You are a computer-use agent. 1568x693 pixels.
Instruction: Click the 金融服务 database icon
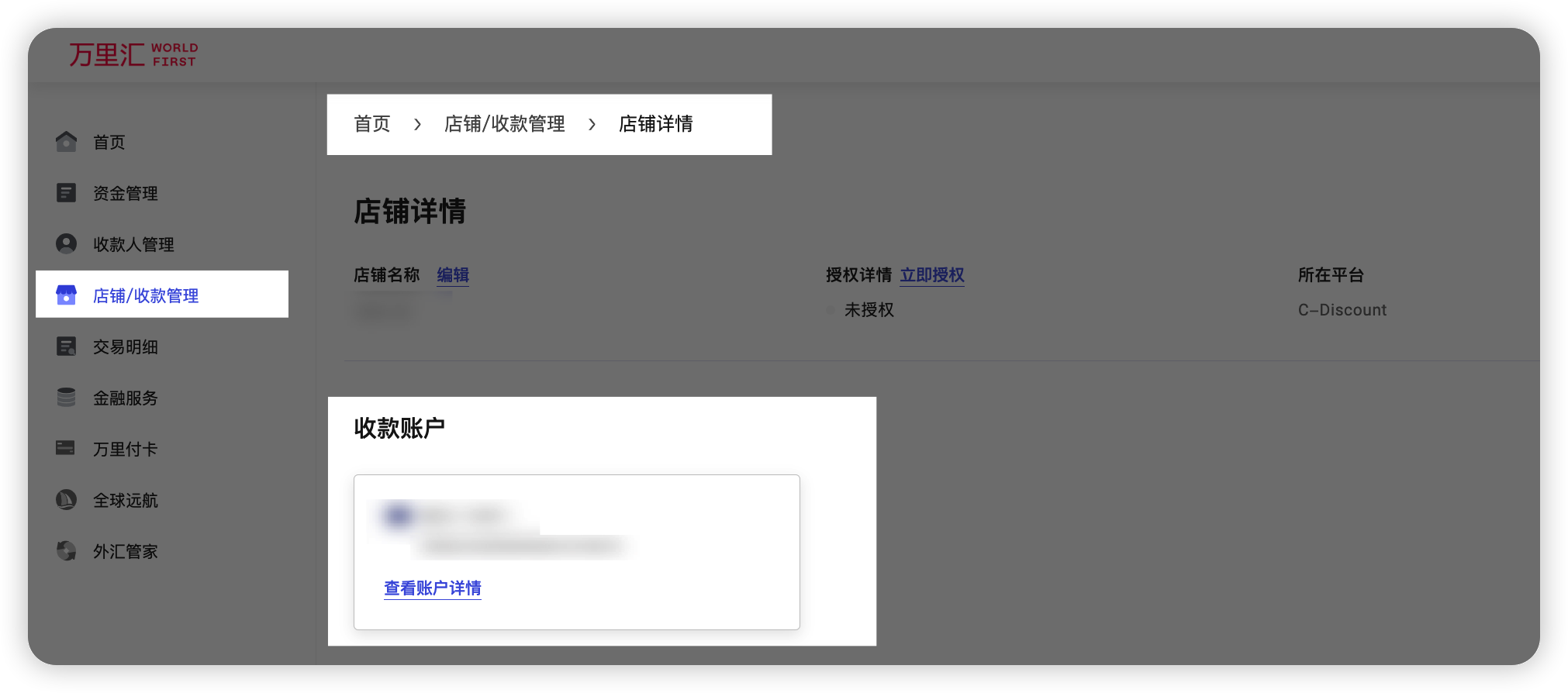67,398
